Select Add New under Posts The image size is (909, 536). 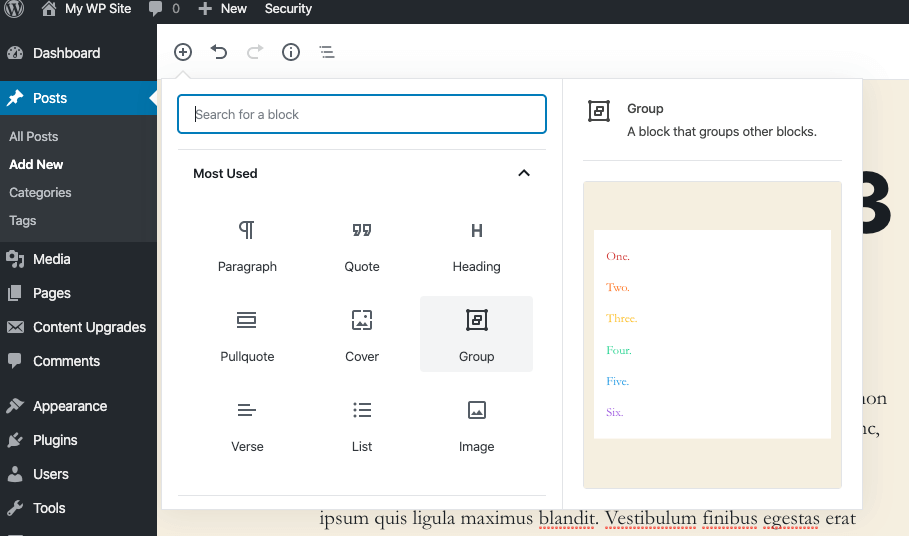(36, 165)
